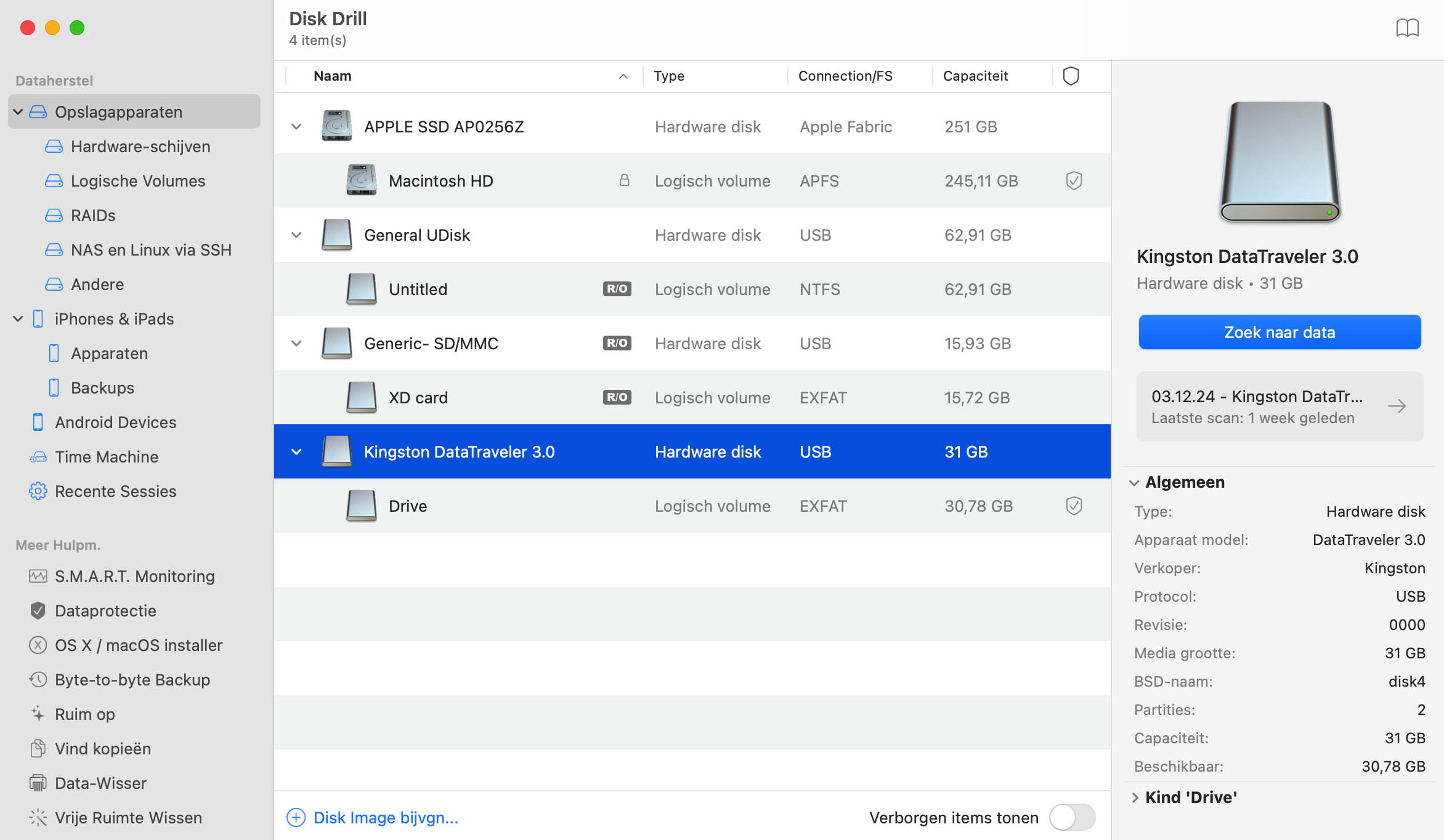Select Hardware-schijven from sidebar
Image resolution: width=1444 pixels, height=840 pixels.
(139, 146)
